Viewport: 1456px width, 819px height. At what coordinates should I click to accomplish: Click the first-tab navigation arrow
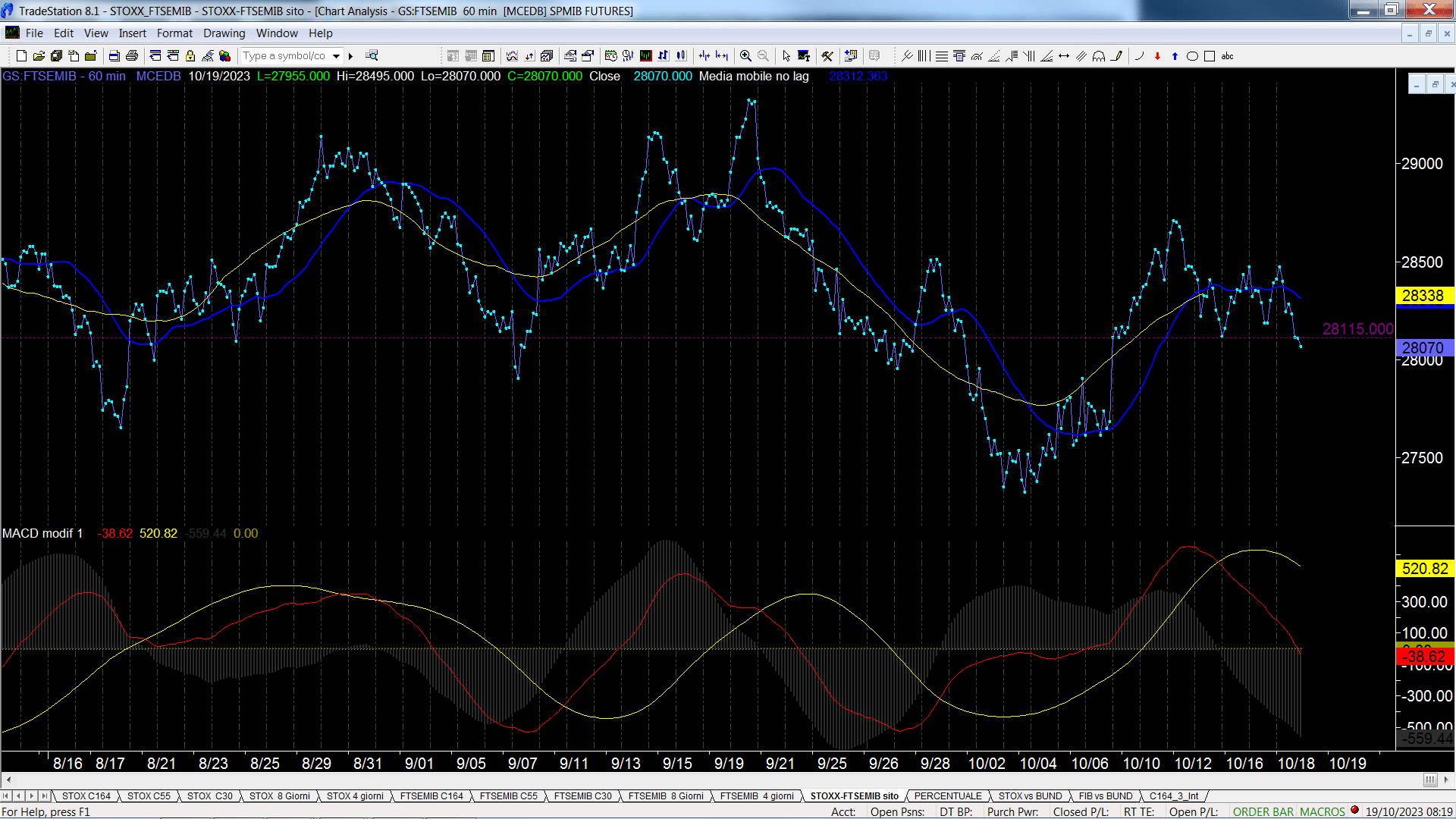click(7, 796)
